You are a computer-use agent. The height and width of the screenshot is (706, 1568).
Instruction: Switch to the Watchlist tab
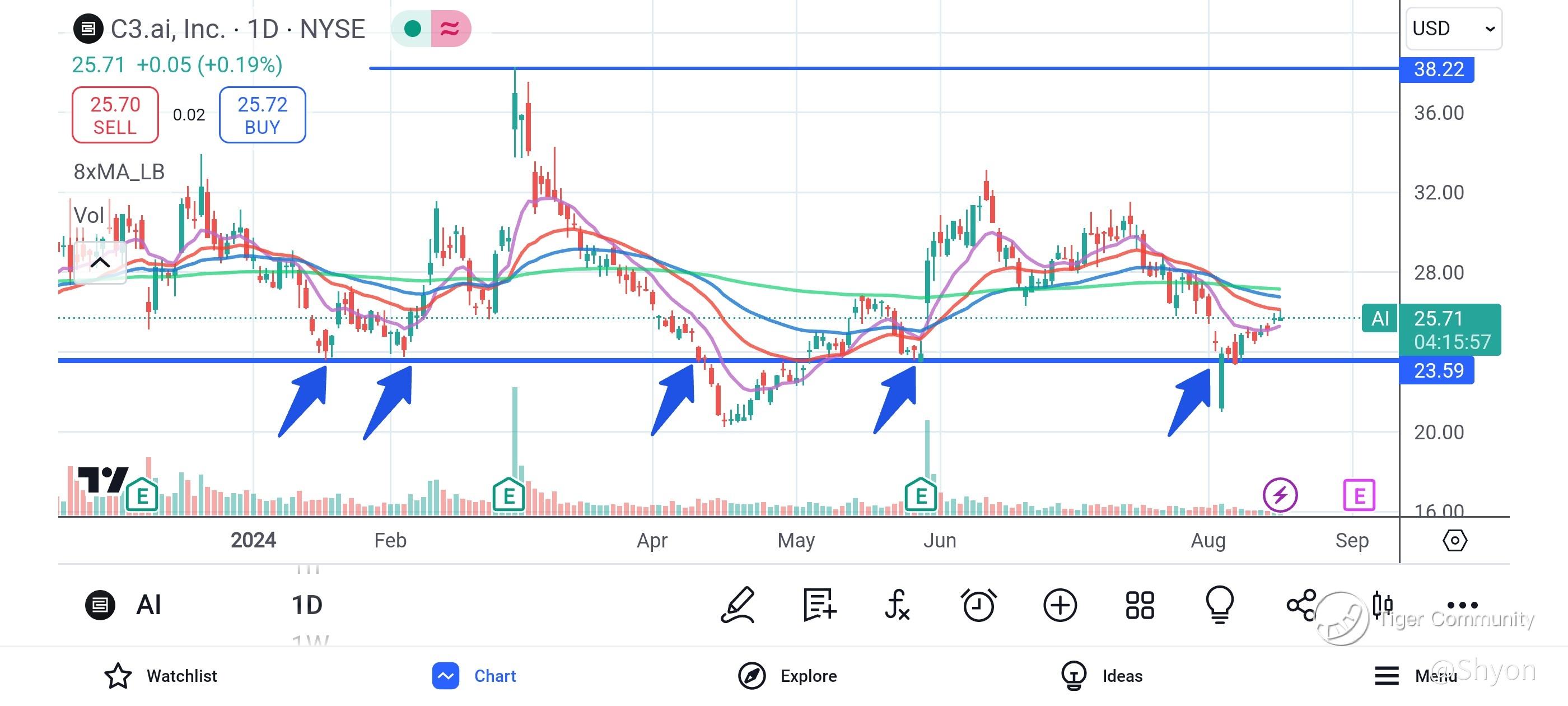161,676
